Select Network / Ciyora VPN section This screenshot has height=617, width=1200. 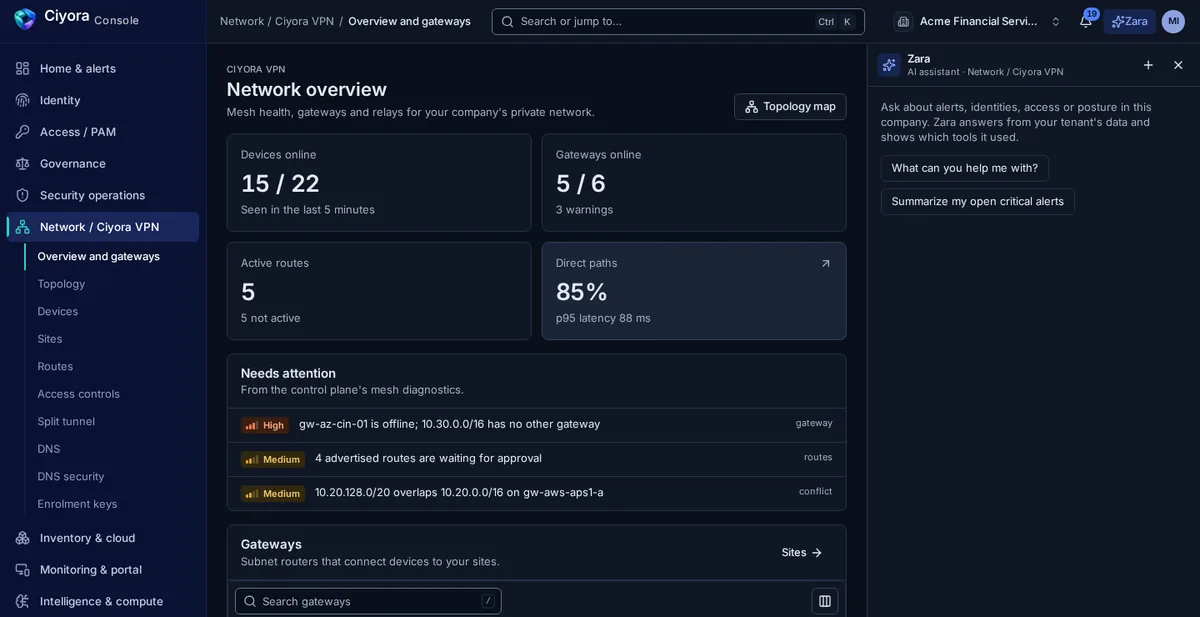[x=103, y=227]
